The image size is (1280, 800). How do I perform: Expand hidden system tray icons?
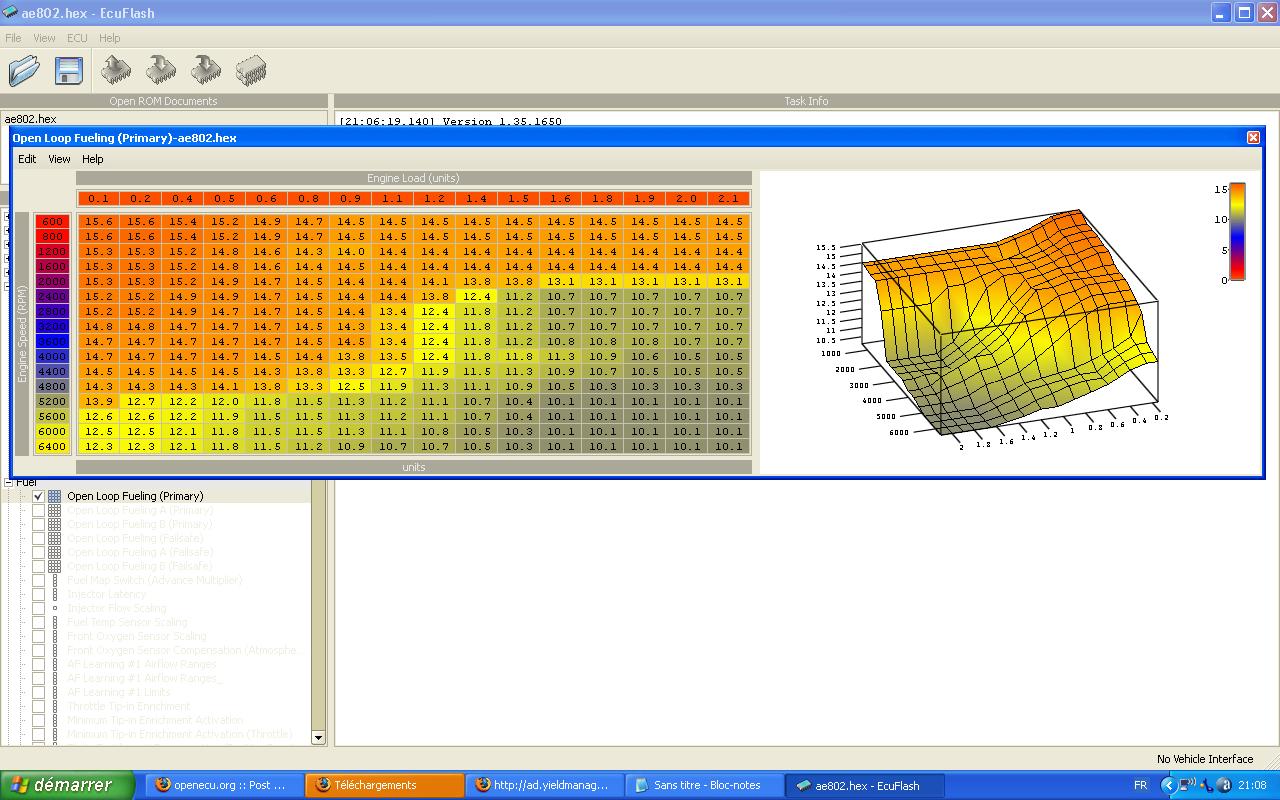[x=1167, y=785]
